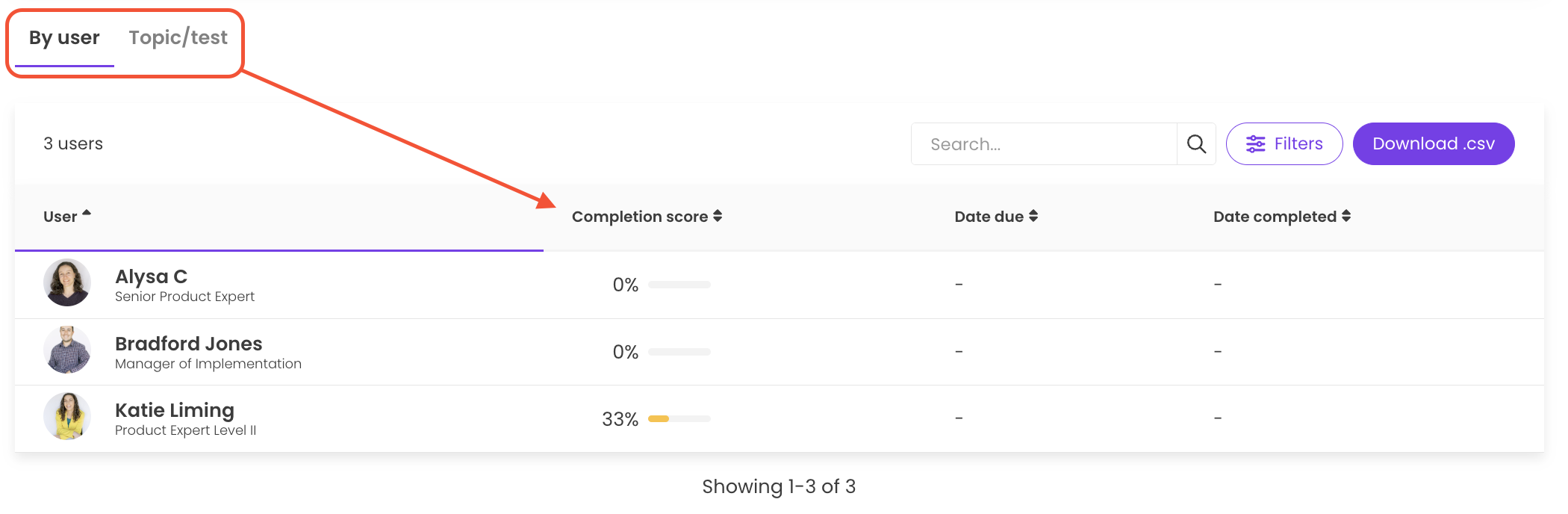Sort by Date due arrows
The width and height of the screenshot is (1568, 514).
click(x=1033, y=216)
